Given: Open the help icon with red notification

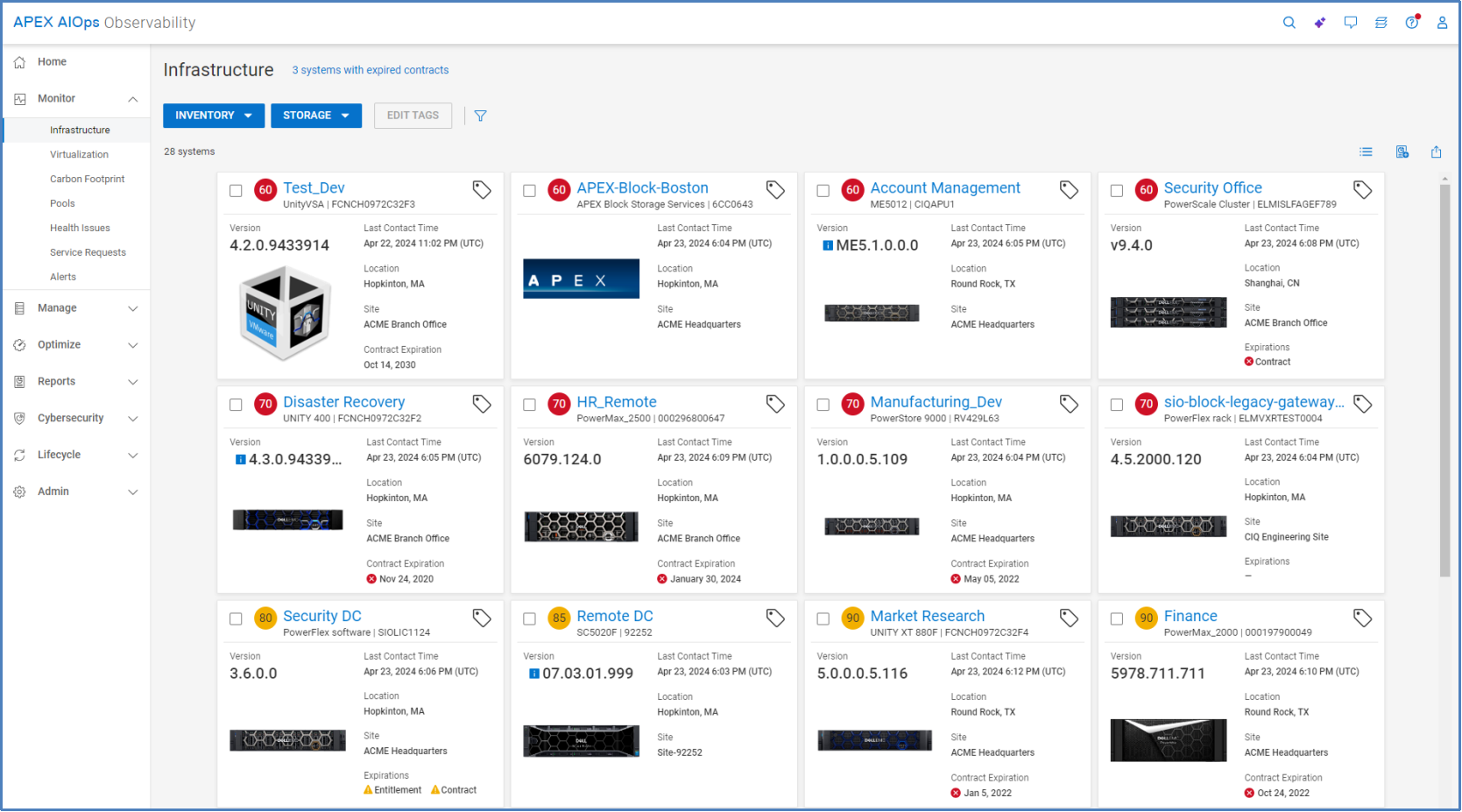Looking at the screenshot, I should pos(1412,22).
